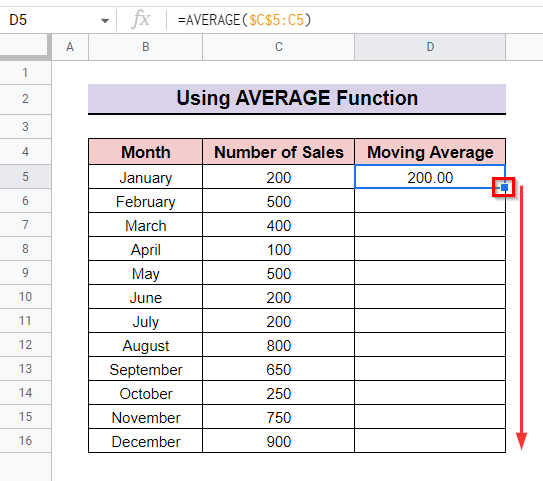Select empty Moving Average cell for February
Viewport: 543px width, 481px height.
tap(430, 201)
